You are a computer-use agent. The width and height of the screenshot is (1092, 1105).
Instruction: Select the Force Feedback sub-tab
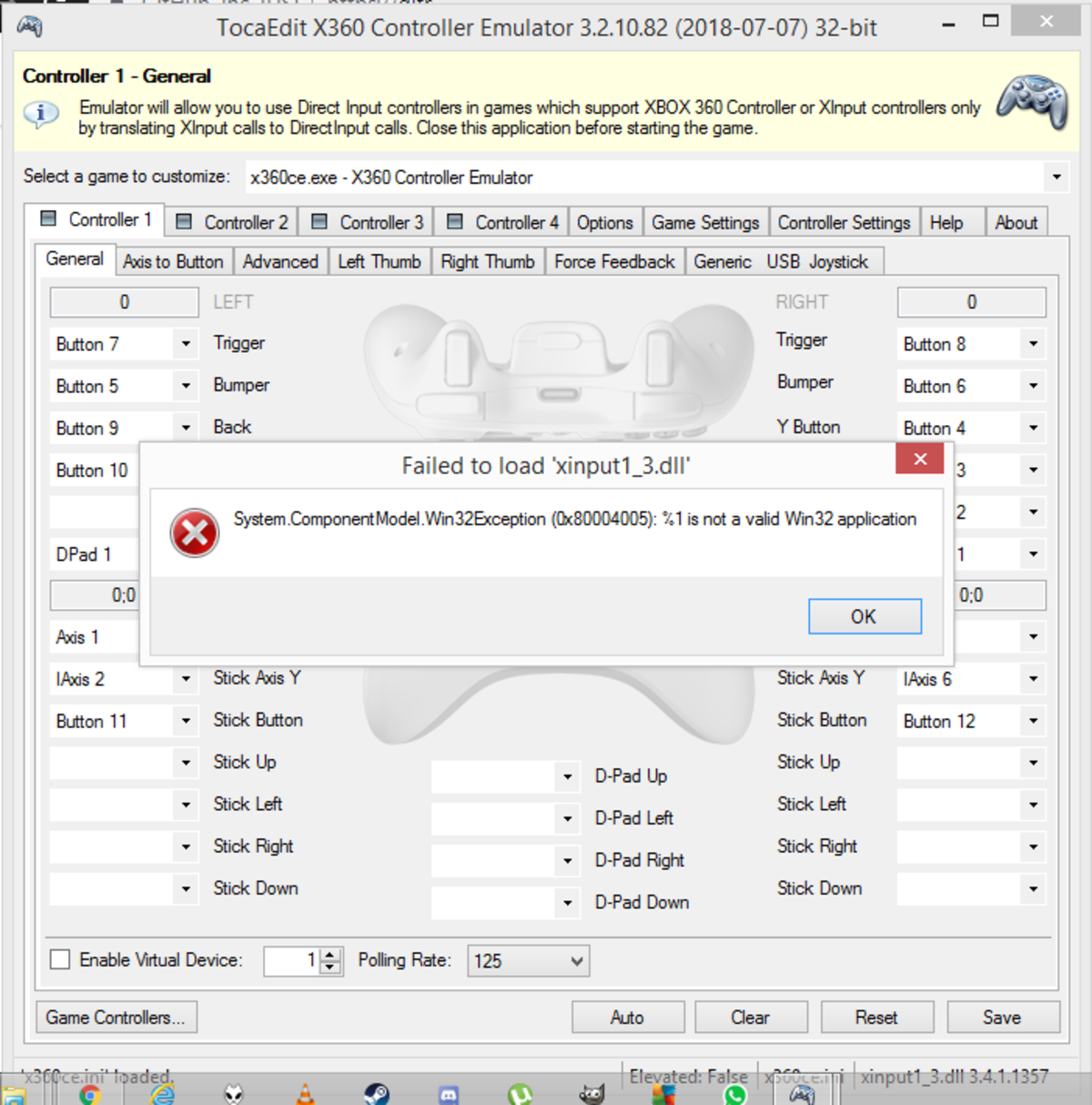coord(615,262)
